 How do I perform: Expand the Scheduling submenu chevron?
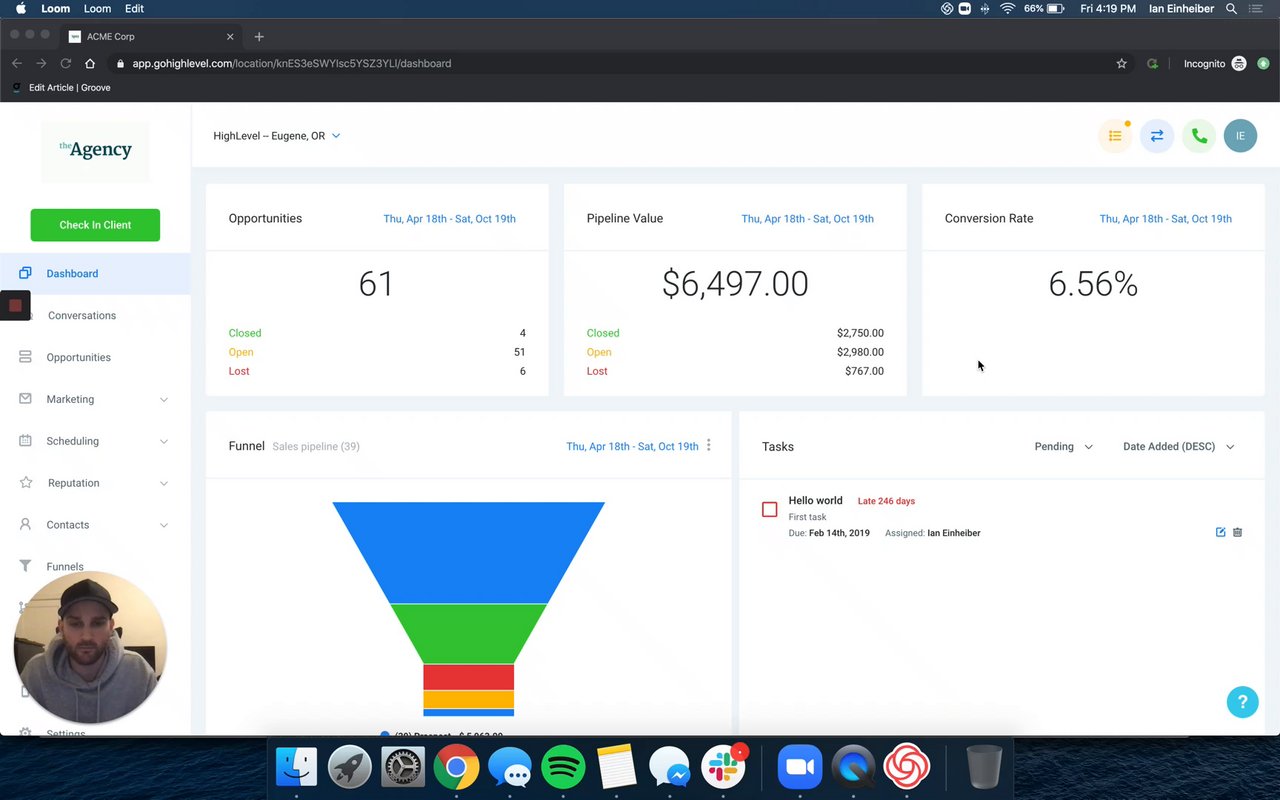(x=163, y=441)
